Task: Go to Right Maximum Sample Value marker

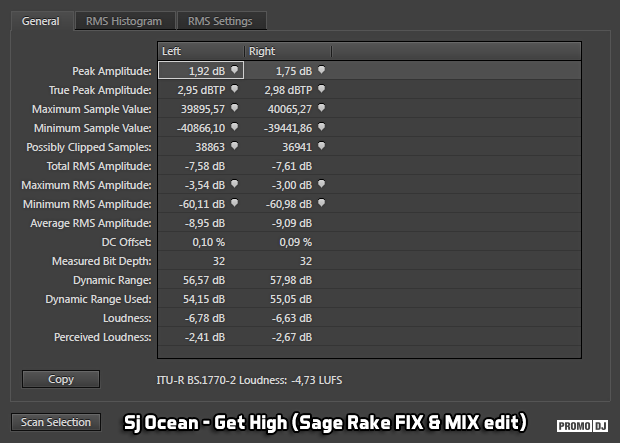Action: [x=321, y=108]
